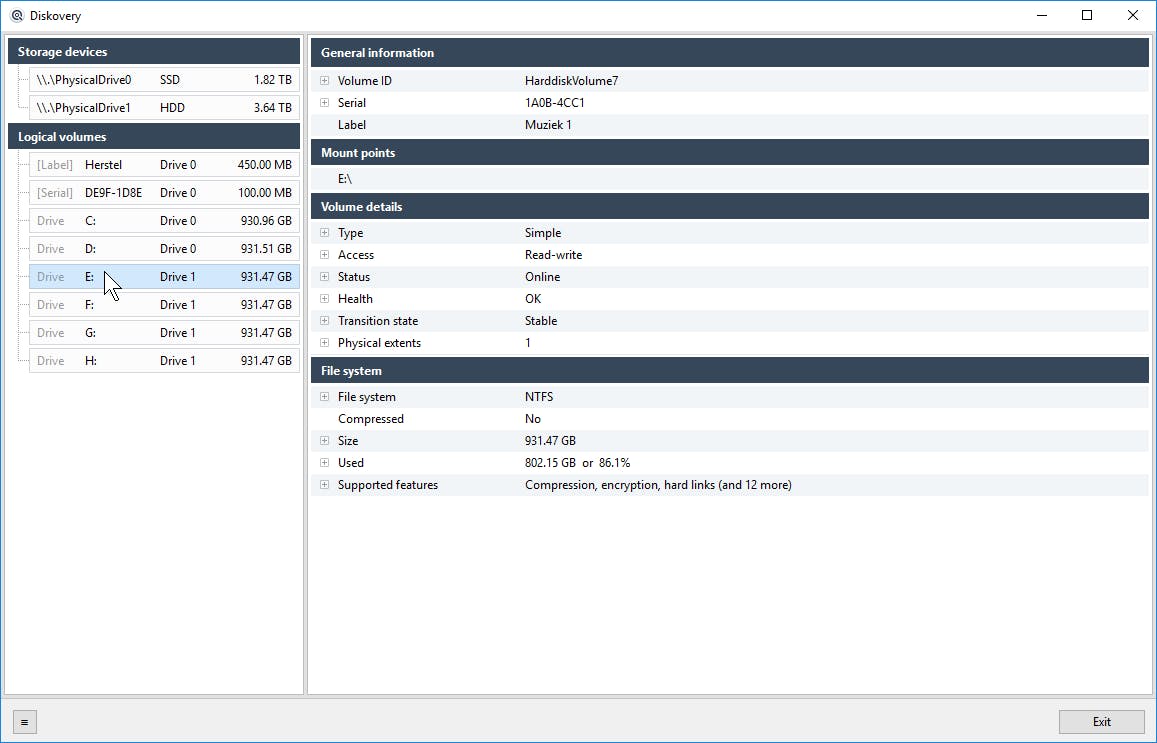Select PhysicalDrive0 SSD storage device

pyautogui.click(x=164, y=80)
